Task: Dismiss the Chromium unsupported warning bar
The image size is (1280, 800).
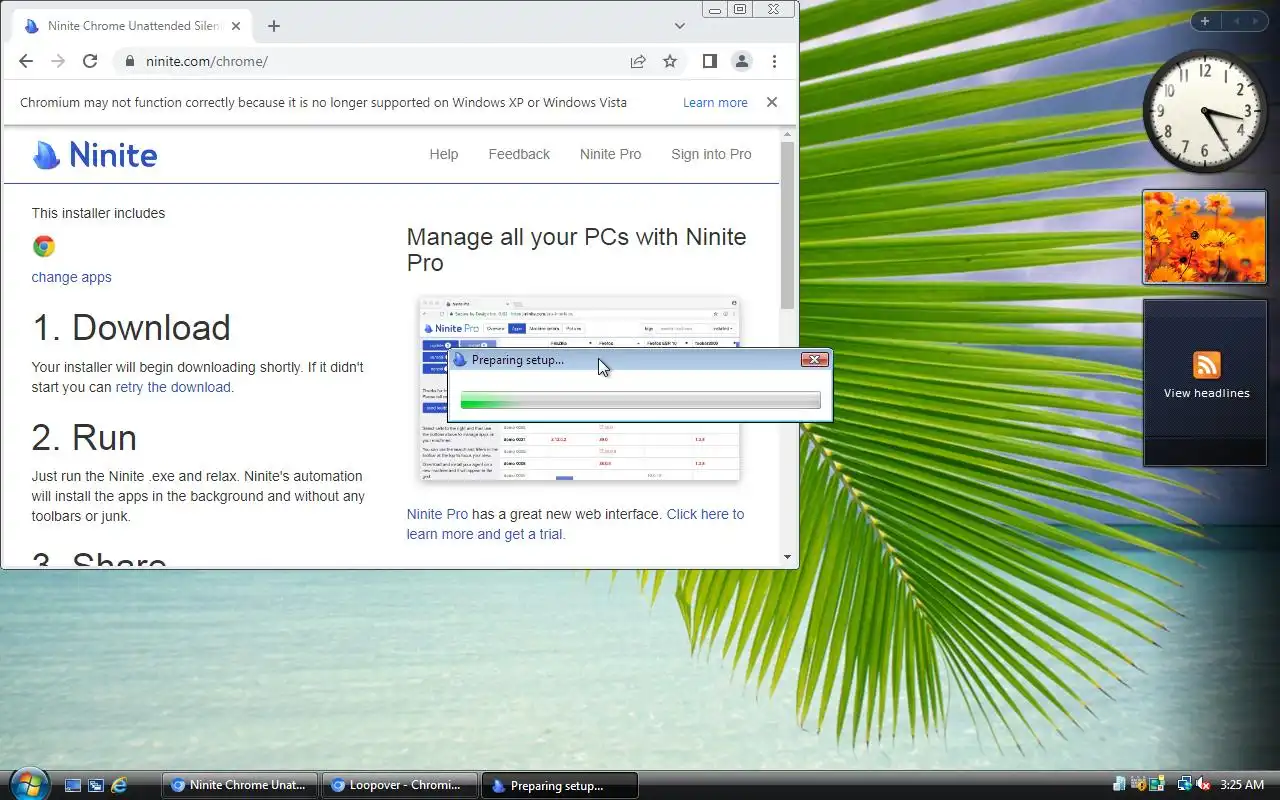Action: coord(772,102)
